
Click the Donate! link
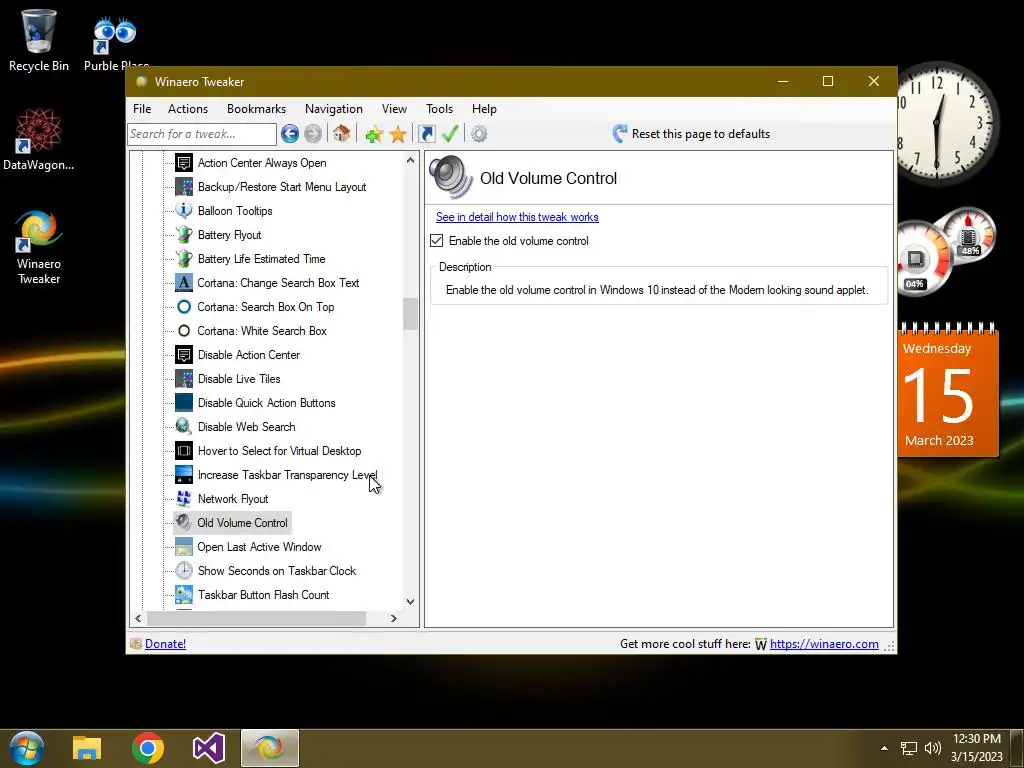165,644
